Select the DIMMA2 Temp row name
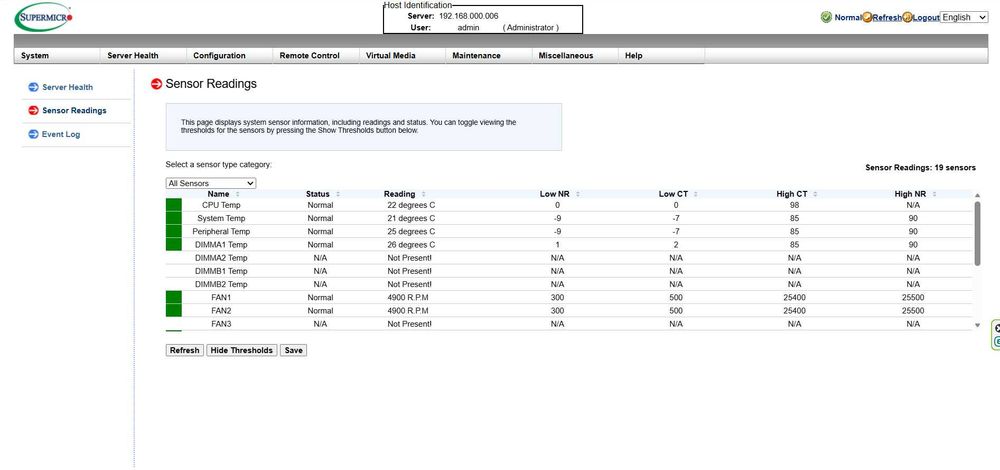 (221, 258)
